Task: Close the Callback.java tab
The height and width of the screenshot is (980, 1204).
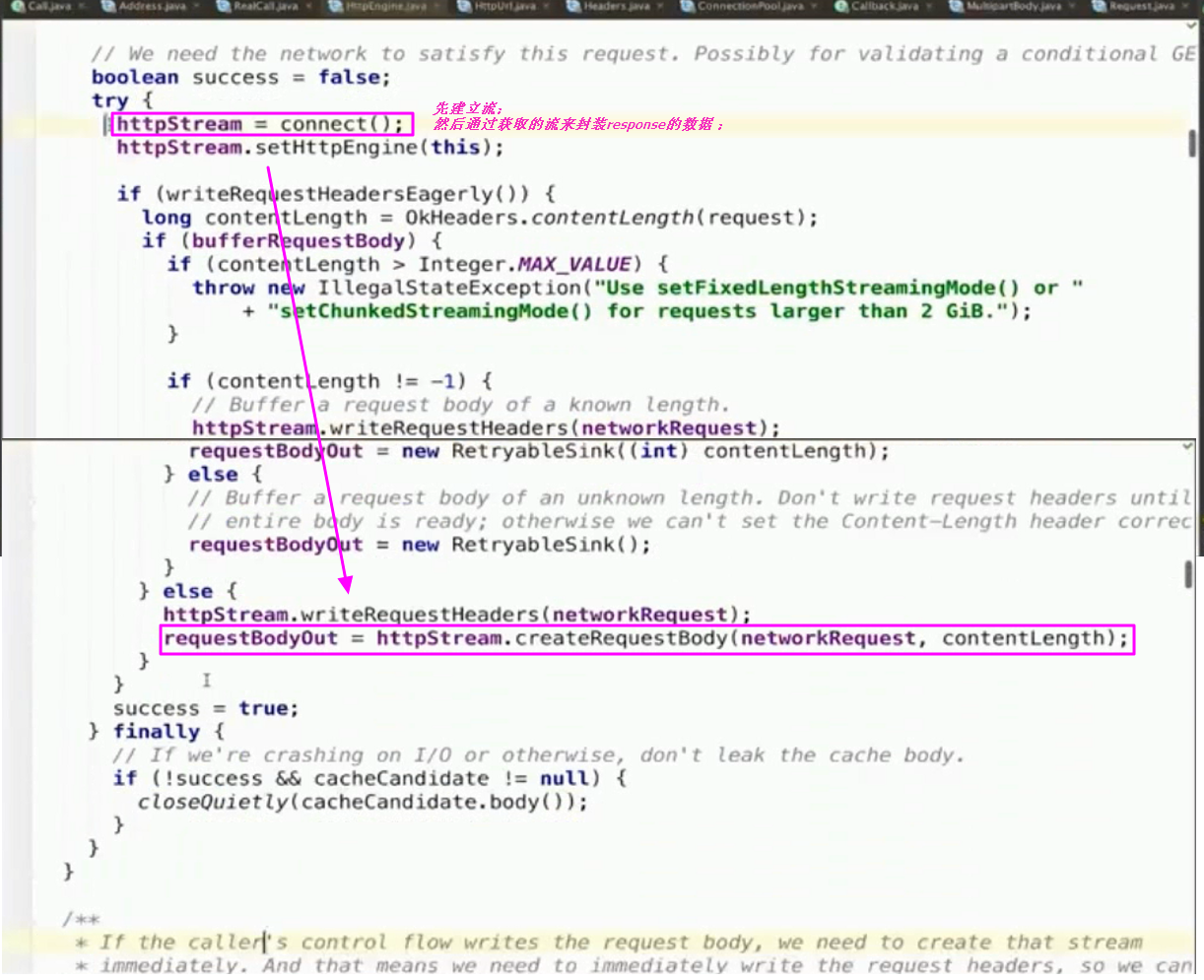Action: (x=929, y=6)
